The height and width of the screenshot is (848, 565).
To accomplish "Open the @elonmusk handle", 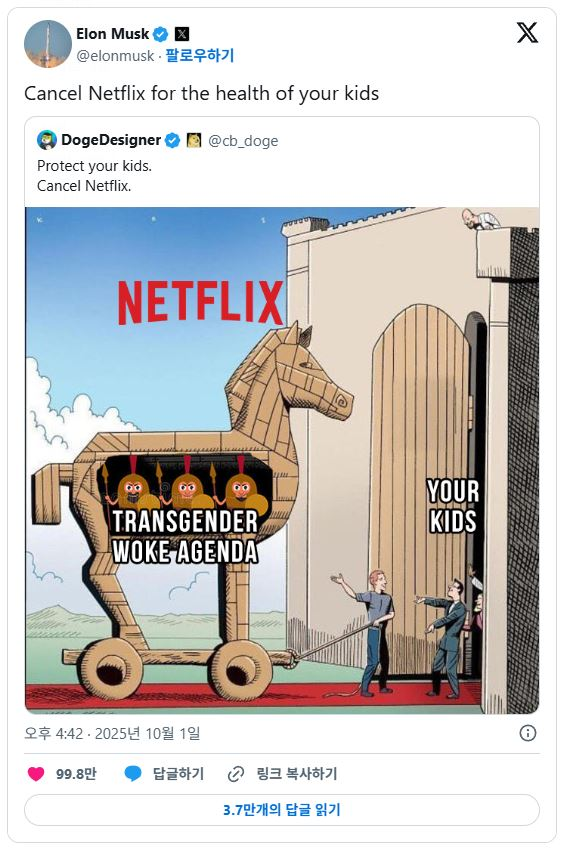I will [115, 56].
